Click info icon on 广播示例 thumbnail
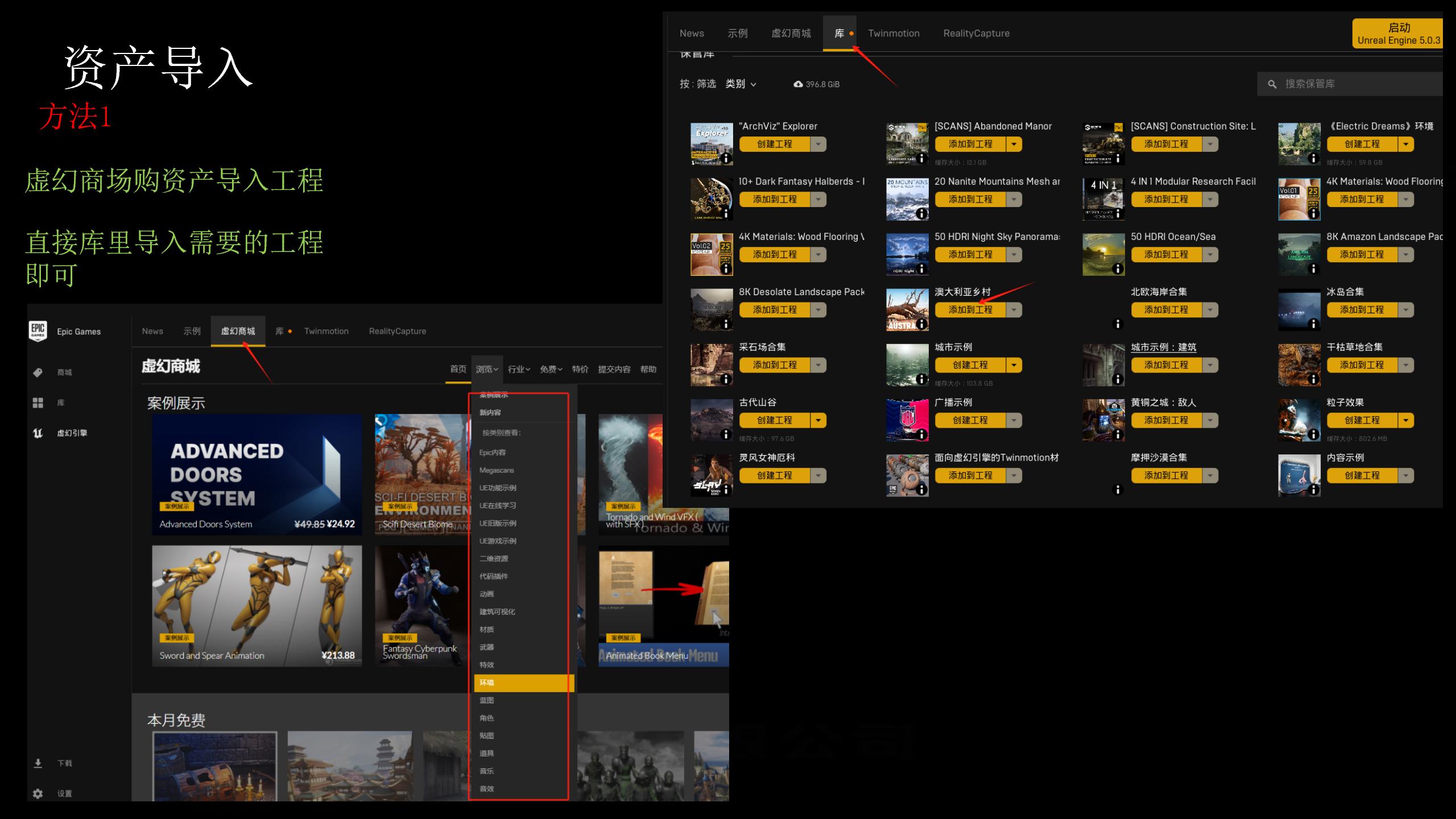Viewport: 1456px width, 819px height. click(x=922, y=434)
